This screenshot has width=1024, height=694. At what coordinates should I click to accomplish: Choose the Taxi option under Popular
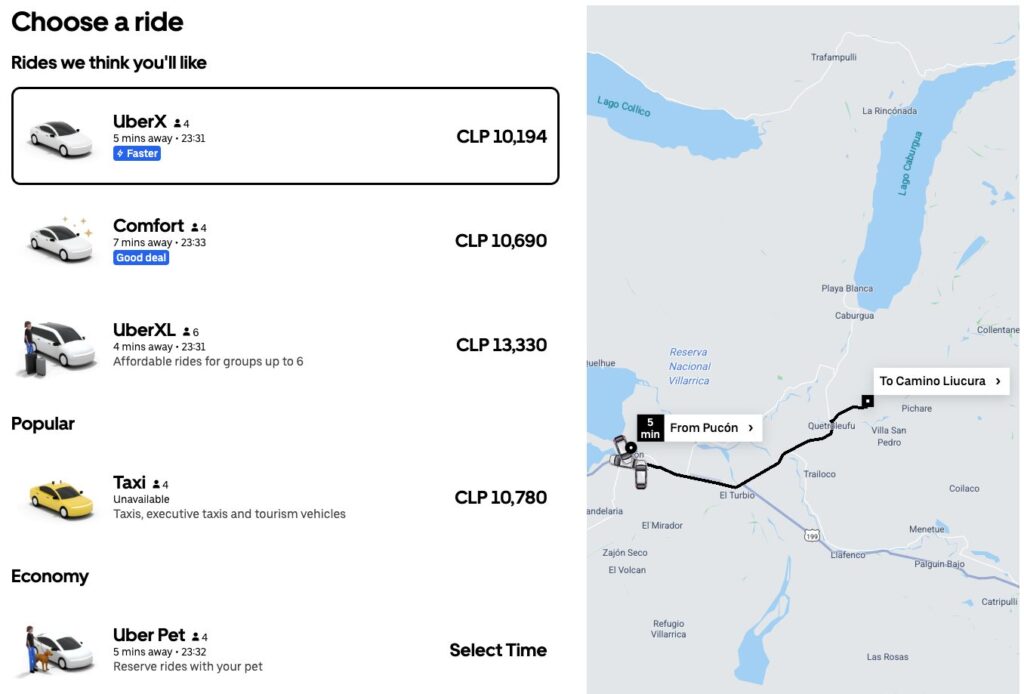click(x=285, y=497)
